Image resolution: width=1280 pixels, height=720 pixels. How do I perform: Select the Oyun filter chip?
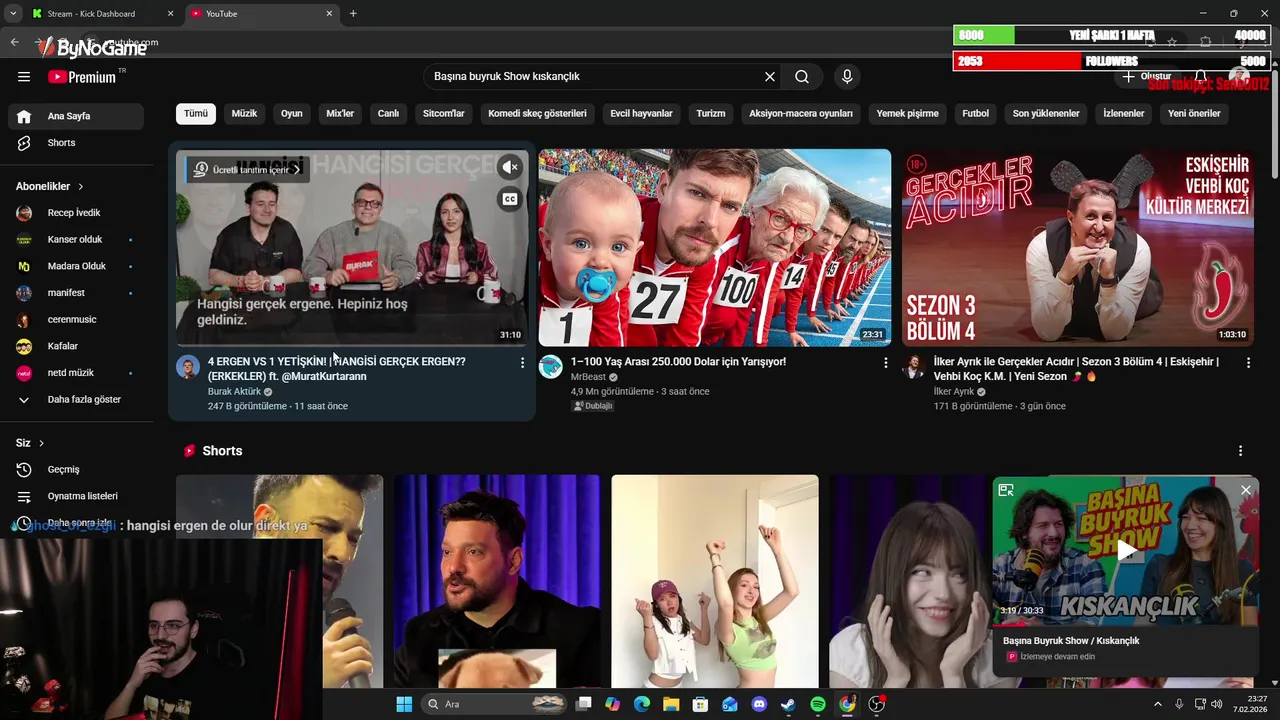[x=292, y=114]
